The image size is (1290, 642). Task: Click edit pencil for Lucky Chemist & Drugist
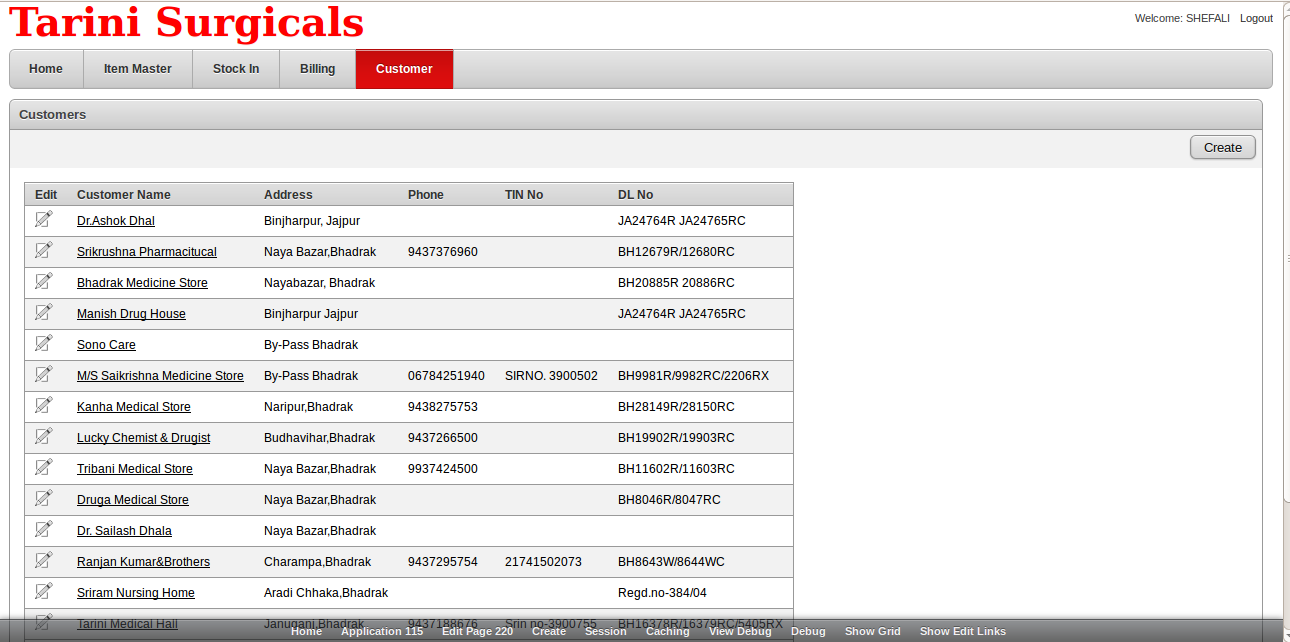[x=44, y=436]
